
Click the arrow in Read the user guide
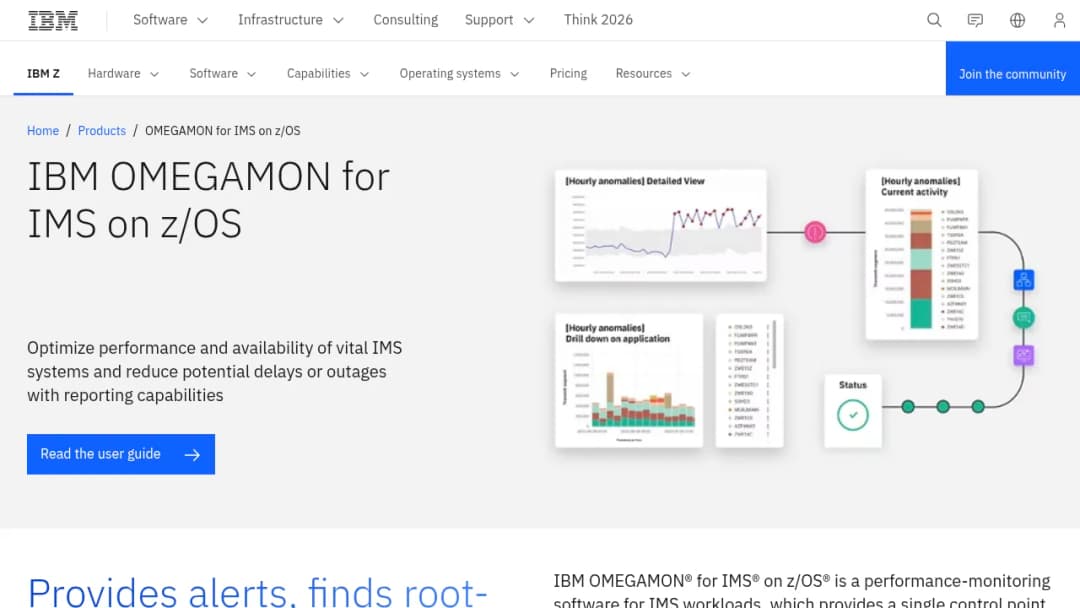point(192,454)
